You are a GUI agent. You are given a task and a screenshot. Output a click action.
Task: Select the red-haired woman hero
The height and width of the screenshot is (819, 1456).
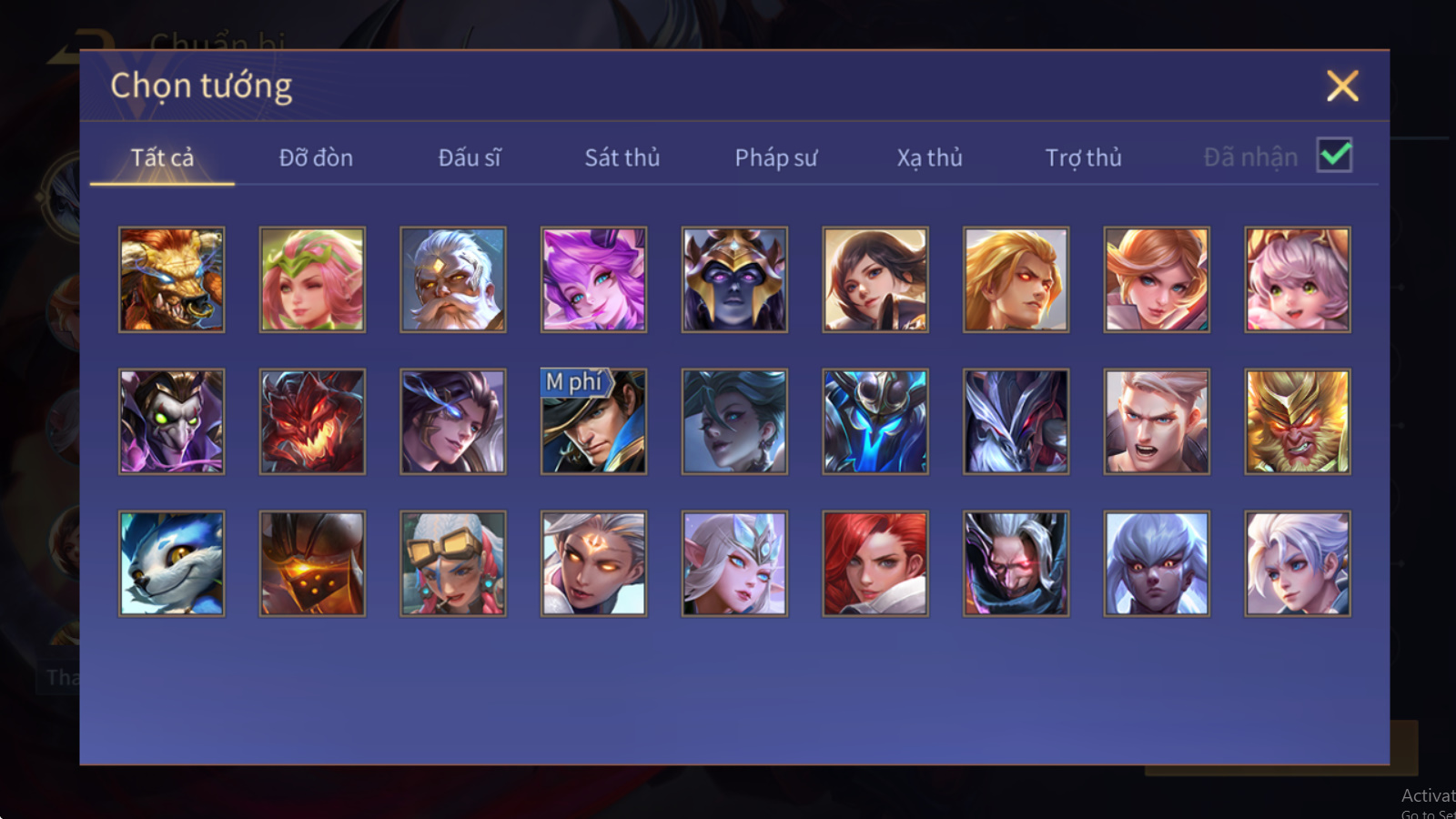click(x=875, y=563)
